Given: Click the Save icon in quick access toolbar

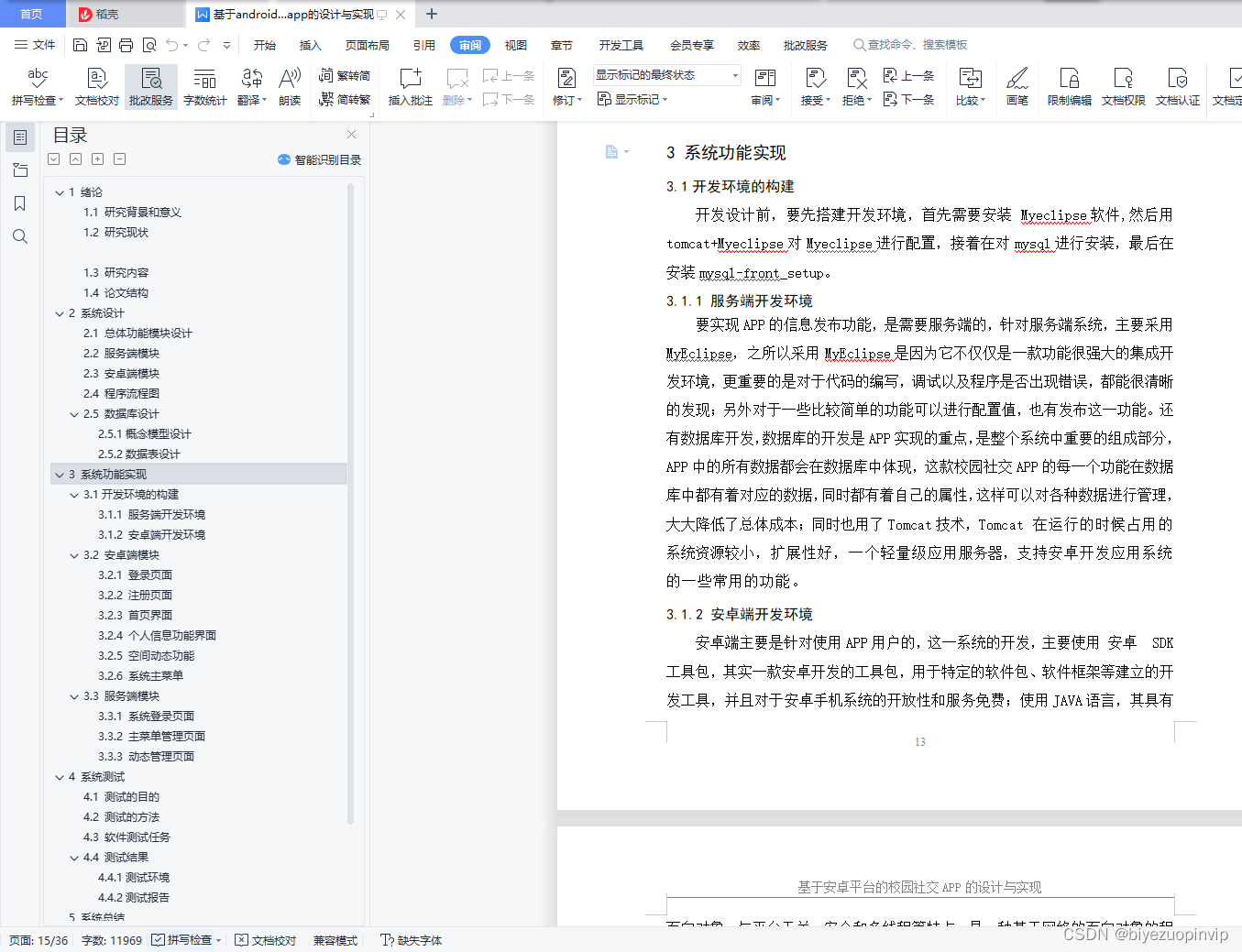Looking at the screenshot, I should click(80, 45).
